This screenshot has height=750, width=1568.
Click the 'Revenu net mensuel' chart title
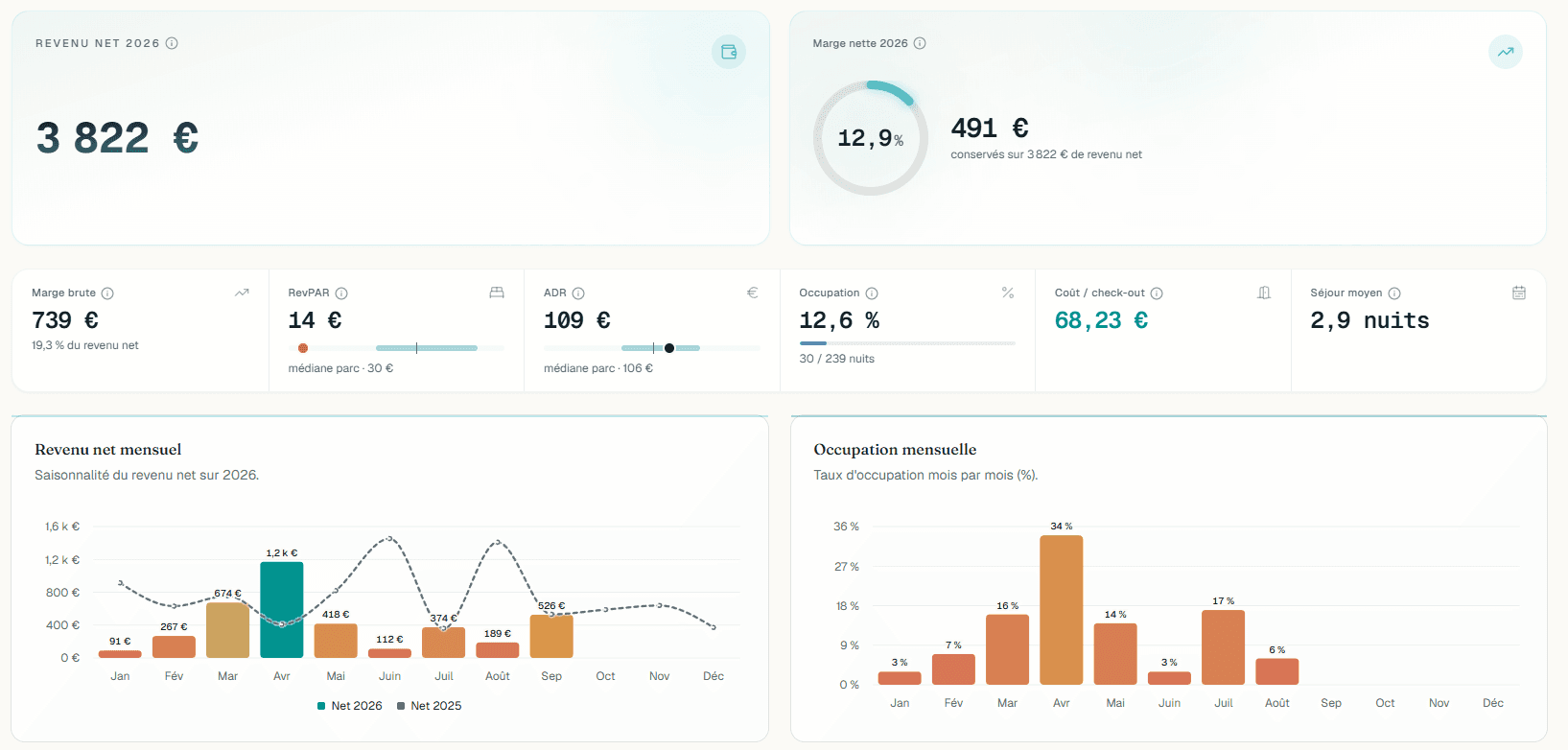click(108, 450)
